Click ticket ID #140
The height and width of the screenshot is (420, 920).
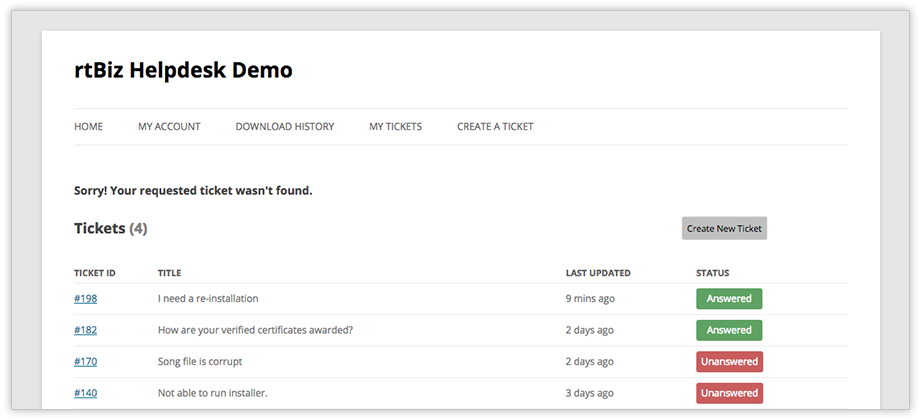pyautogui.click(x=85, y=393)
